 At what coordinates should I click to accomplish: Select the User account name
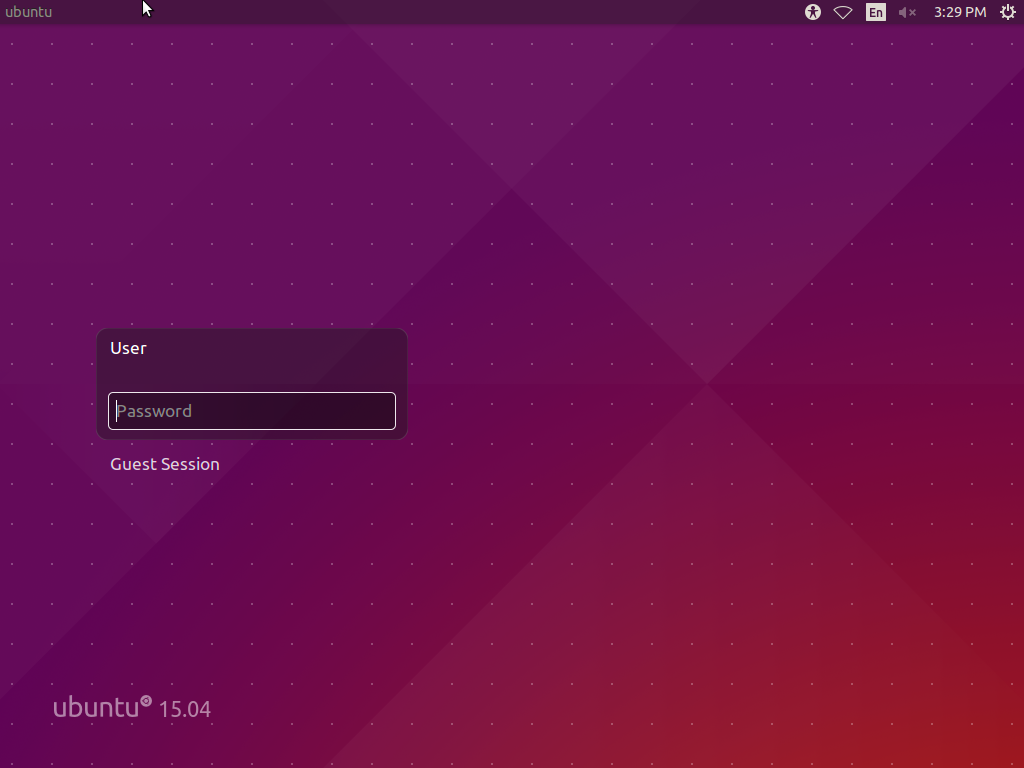[x=128, y=348]
